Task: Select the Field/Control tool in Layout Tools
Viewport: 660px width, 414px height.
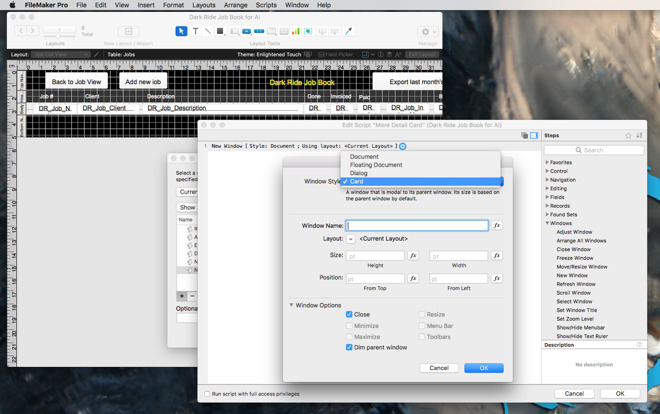Action: pyautogui.click(x=234, y=32)
